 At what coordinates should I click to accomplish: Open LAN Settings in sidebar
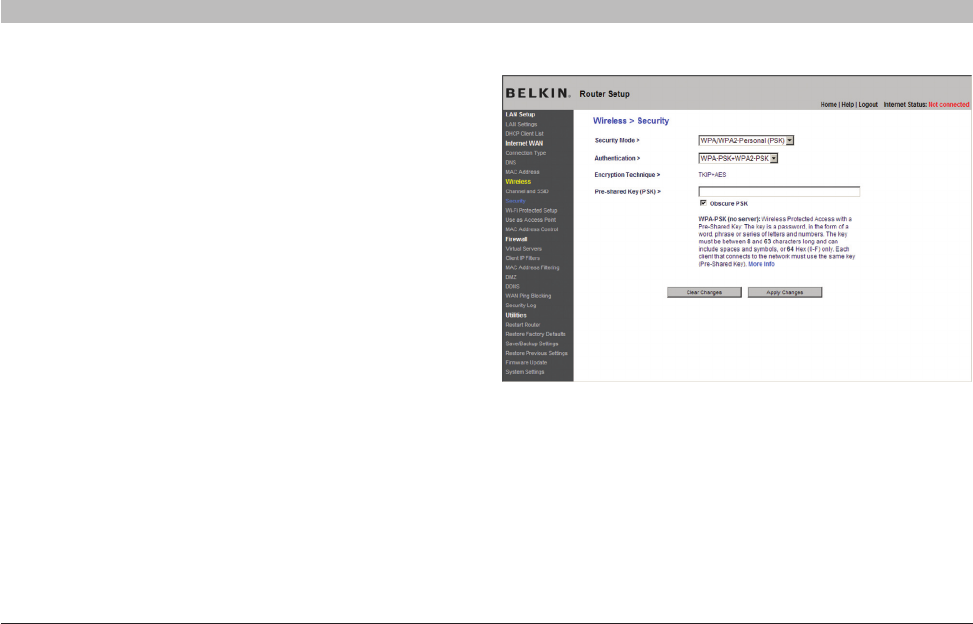pos(521,124)
